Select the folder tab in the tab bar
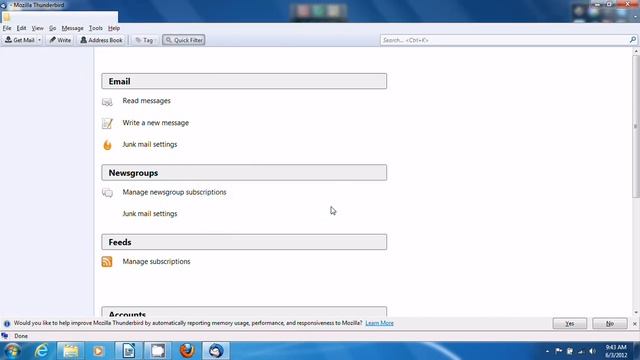 (x=60, y=17)
